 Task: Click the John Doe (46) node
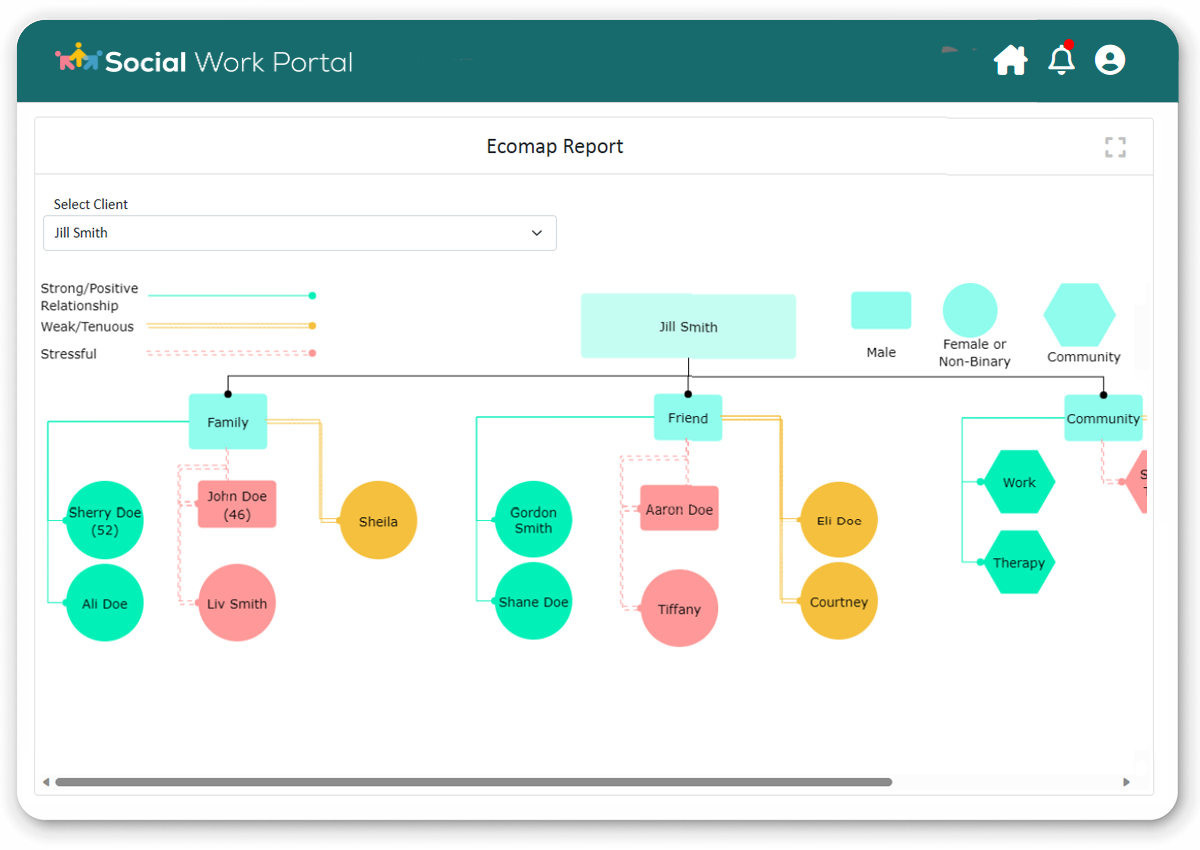[x=237, y=505]
